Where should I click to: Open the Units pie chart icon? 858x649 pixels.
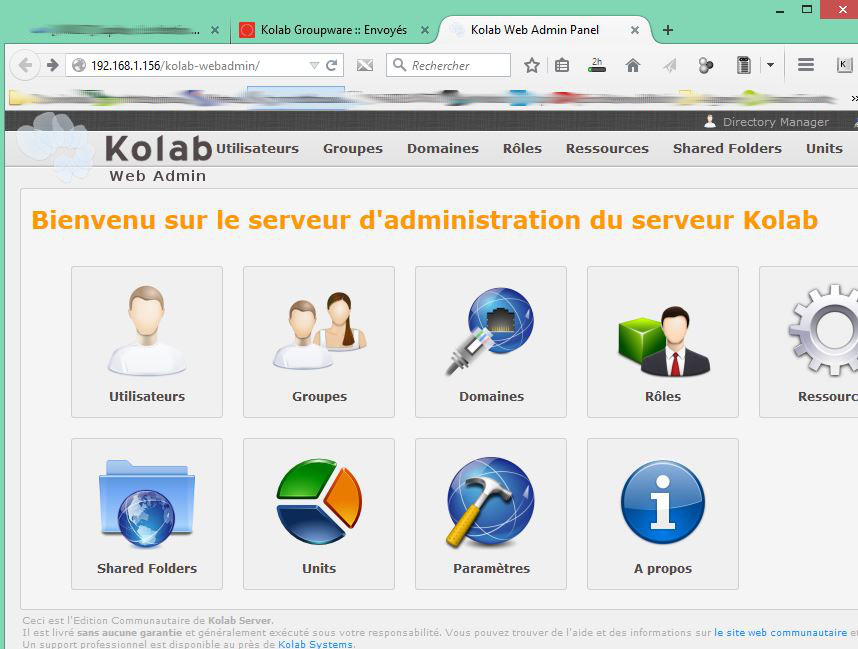pyautogui.click(x=319, y=502)
